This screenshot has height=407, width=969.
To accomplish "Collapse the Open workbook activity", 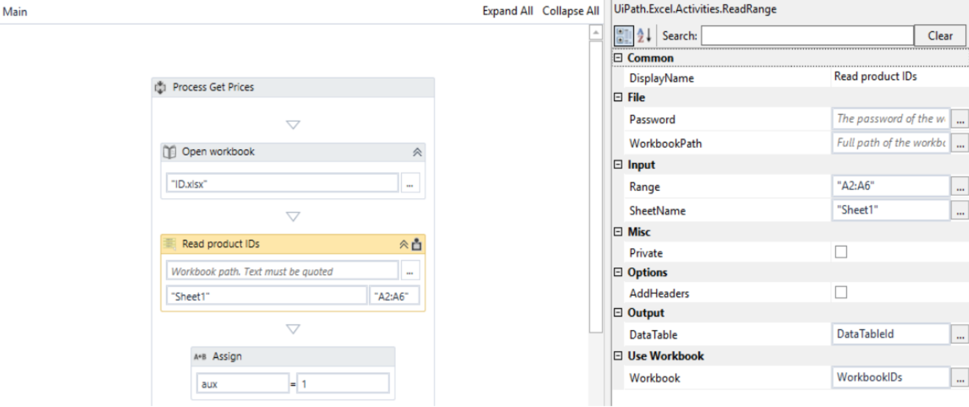I will [417, 152].
